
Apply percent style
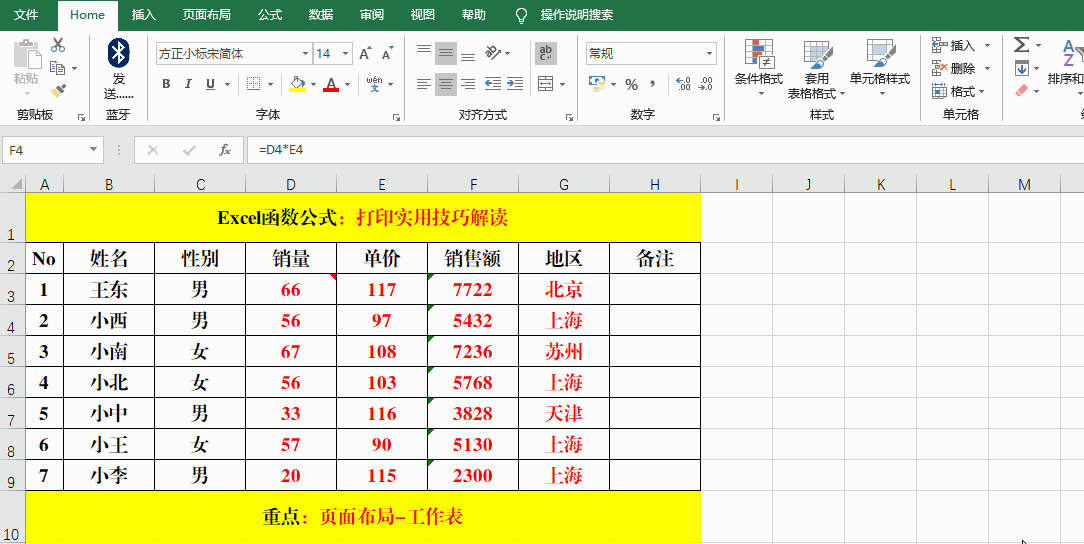631,84
